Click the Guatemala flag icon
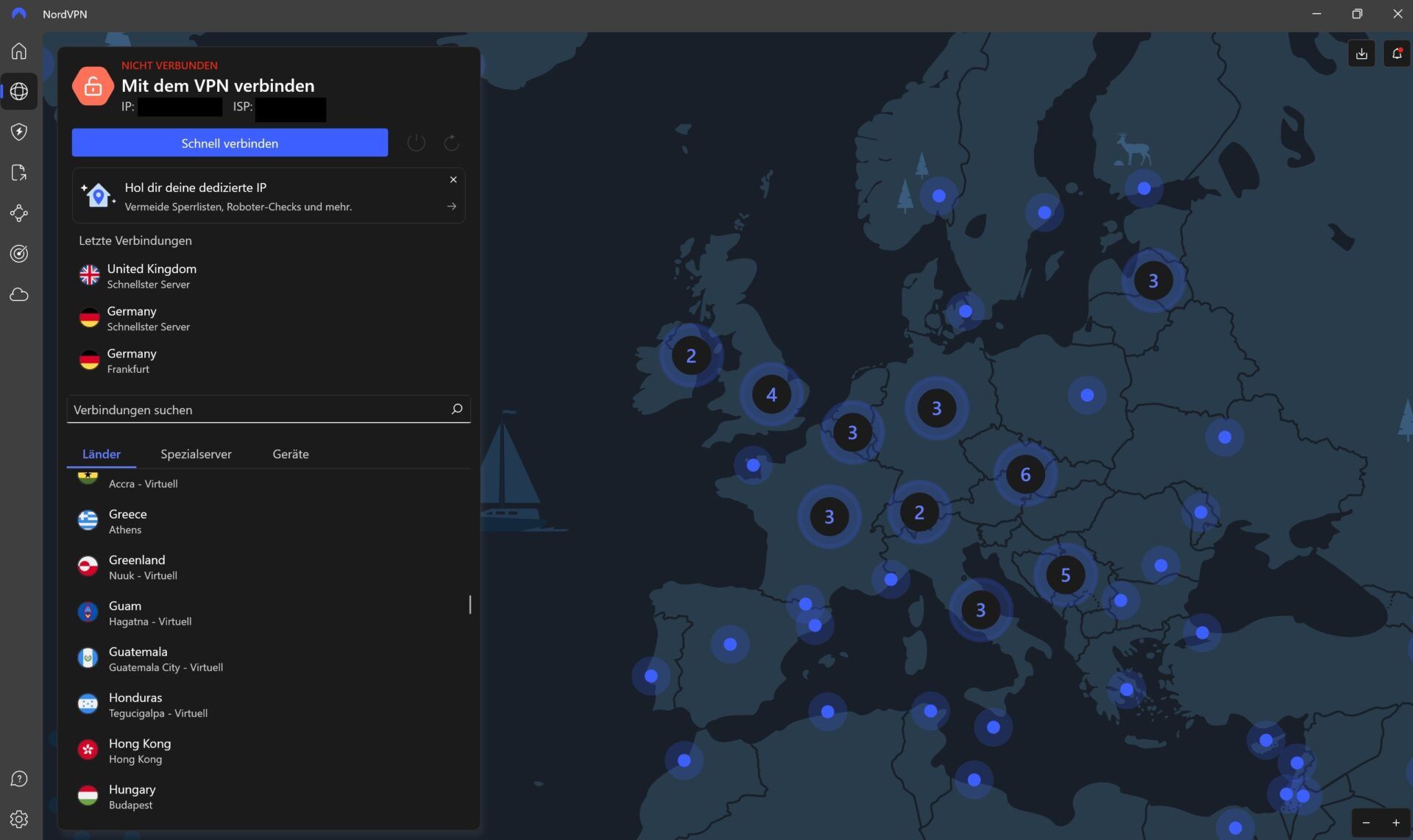Screen dimensions: 1413x840 tap(88, 658)
